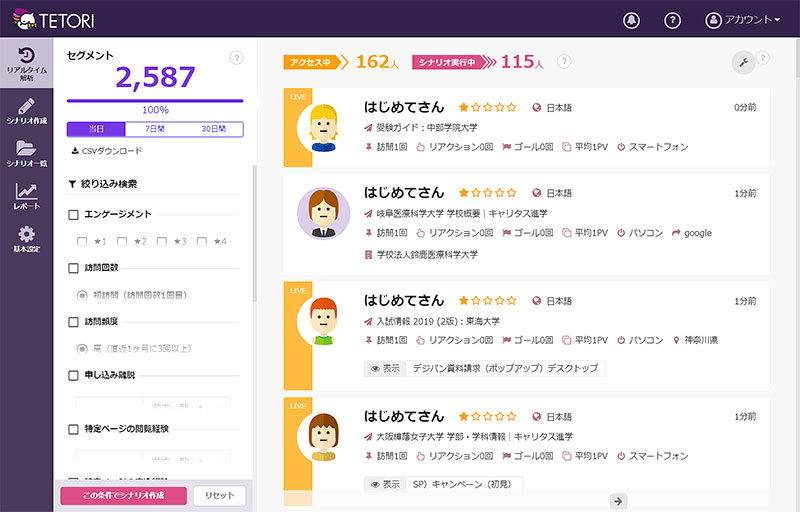The height and width of the screenshot is (512, 800).
Task: Click the リセット button
Action: 220,496
